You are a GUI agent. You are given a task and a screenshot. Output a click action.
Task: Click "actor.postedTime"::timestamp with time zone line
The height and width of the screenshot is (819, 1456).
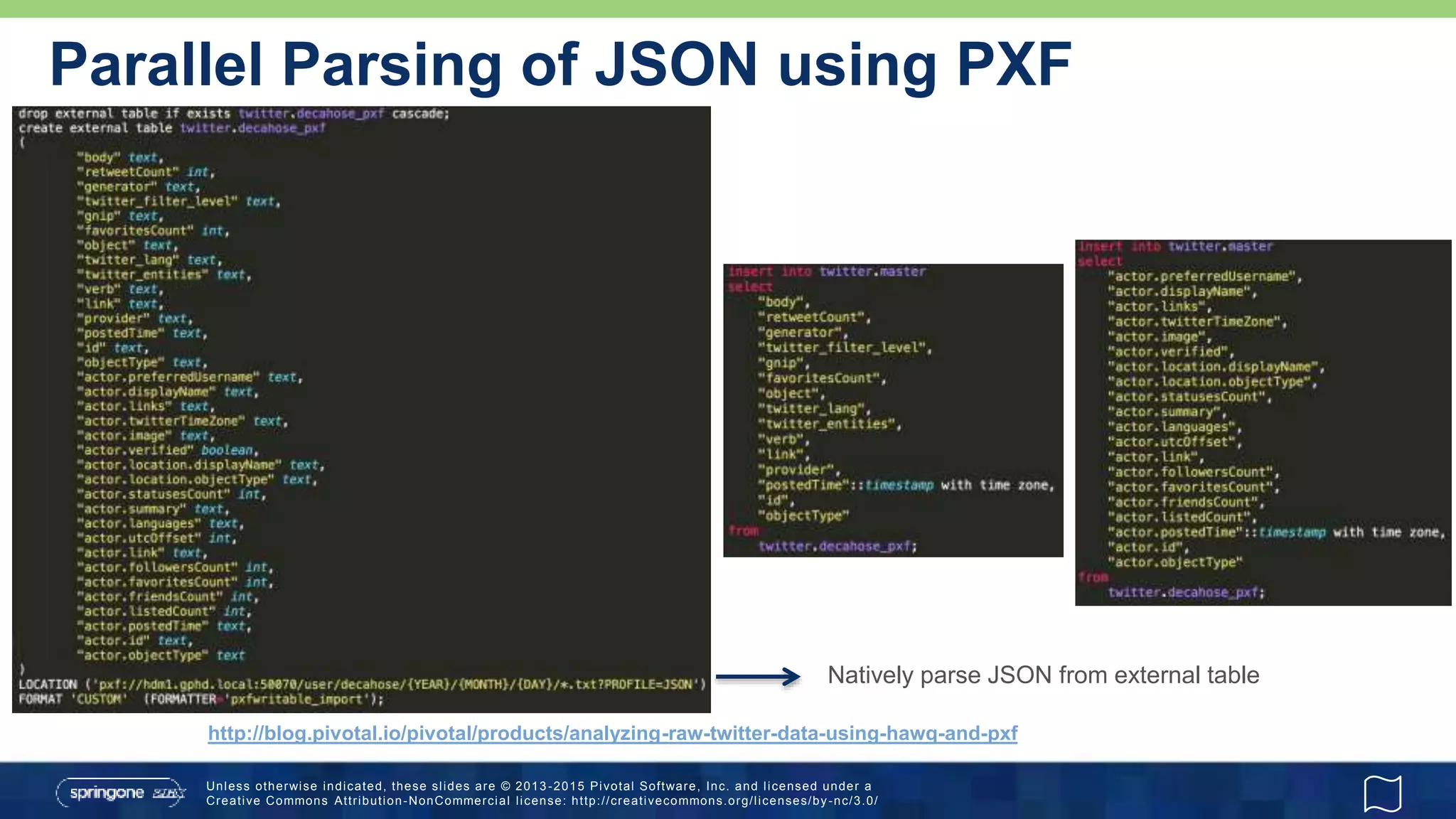point(1277,532)
